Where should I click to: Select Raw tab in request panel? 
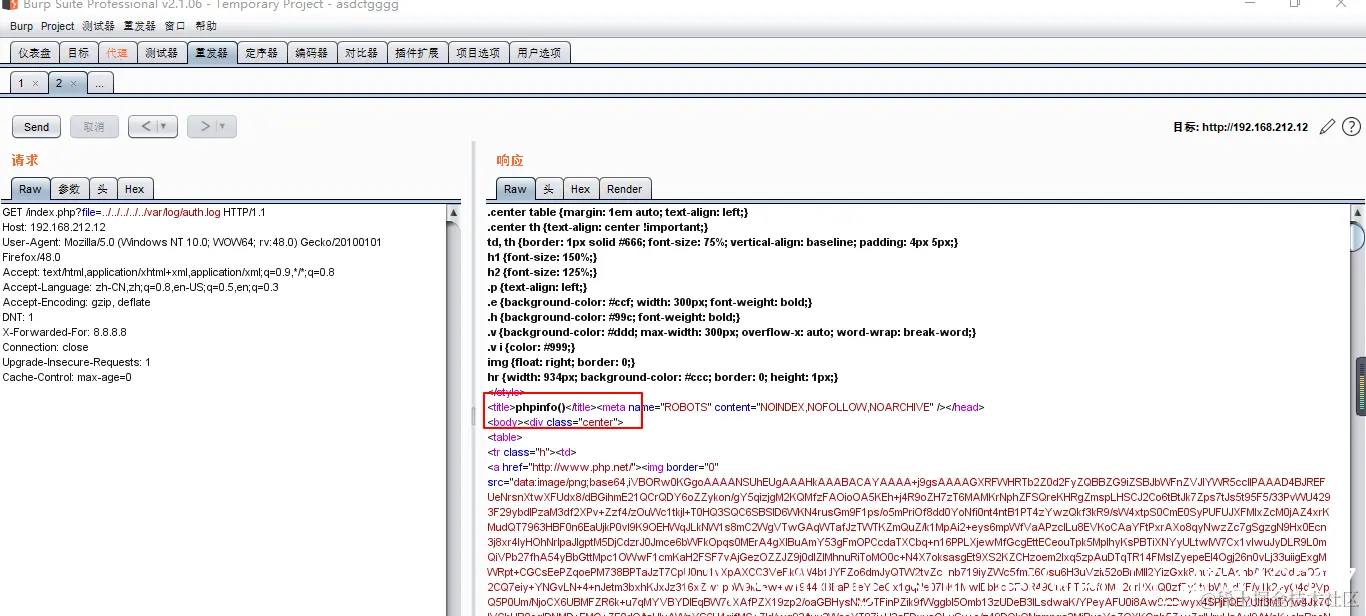(30, 189)
